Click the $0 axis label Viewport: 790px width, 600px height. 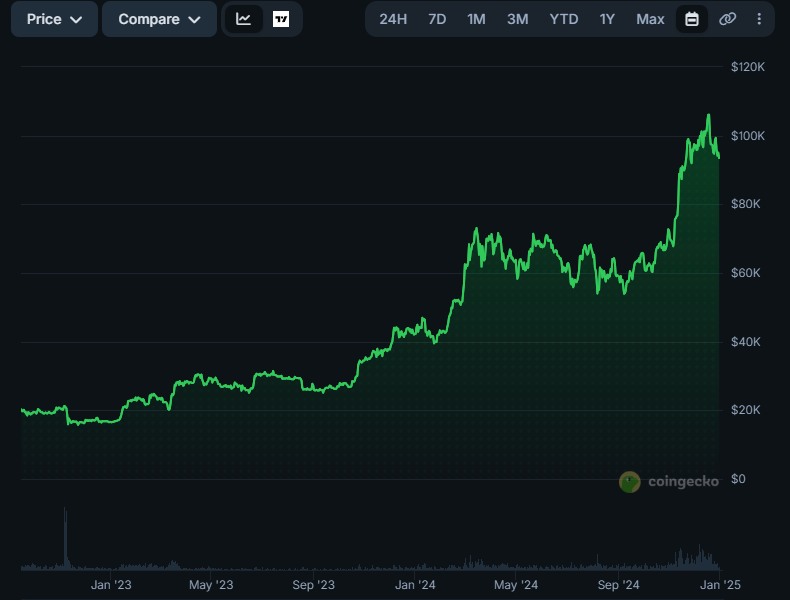pos(738,479)
